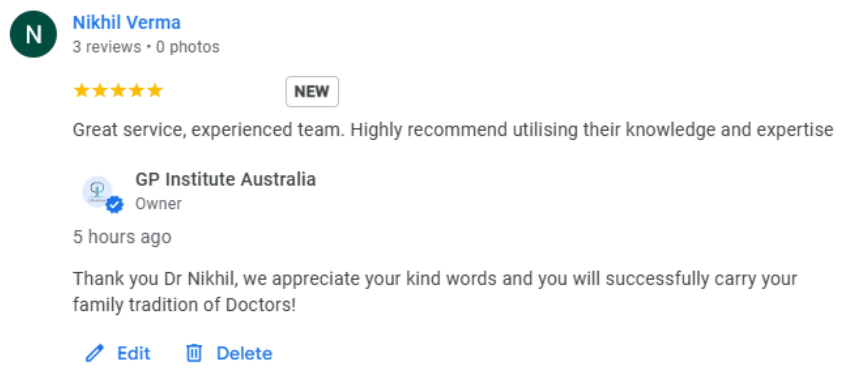
Task: Select the second yellow rating star
Action: coord(100,90)
